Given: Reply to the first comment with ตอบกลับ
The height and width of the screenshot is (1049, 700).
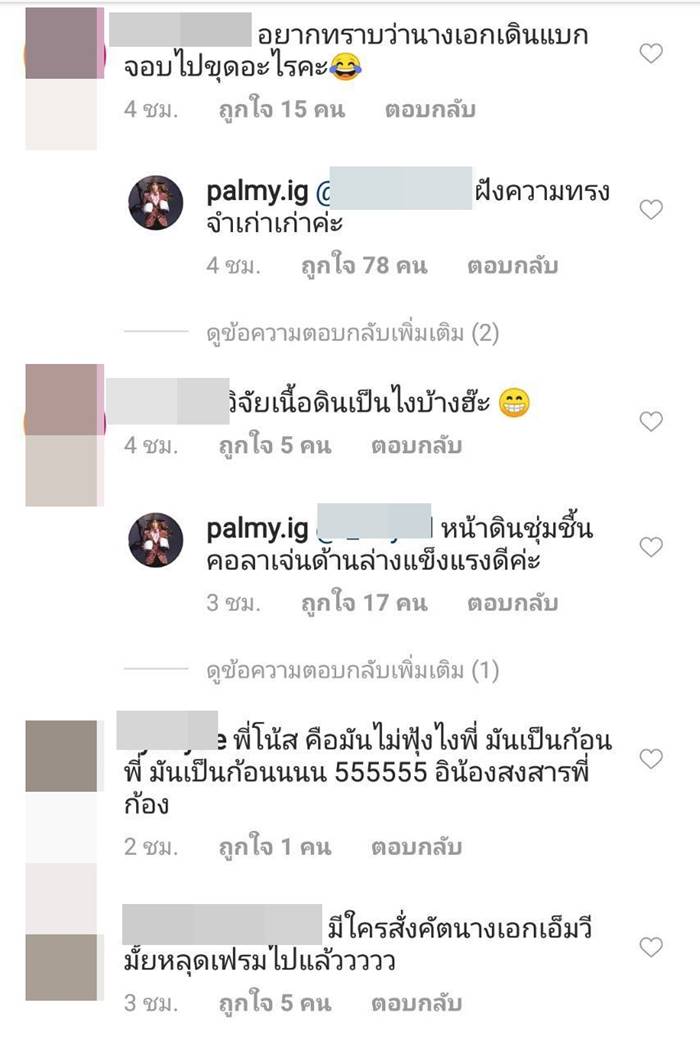Looking at the screenshot, I should [430, 110].
